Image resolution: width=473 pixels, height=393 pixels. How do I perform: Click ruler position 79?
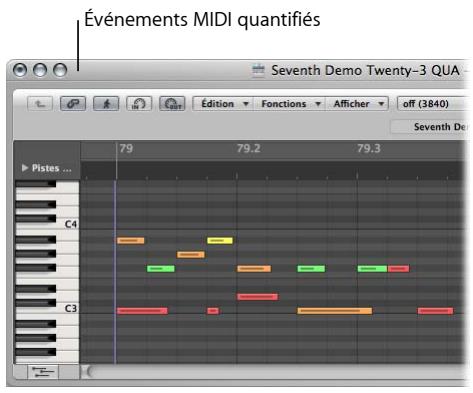[x=126, y=148]
